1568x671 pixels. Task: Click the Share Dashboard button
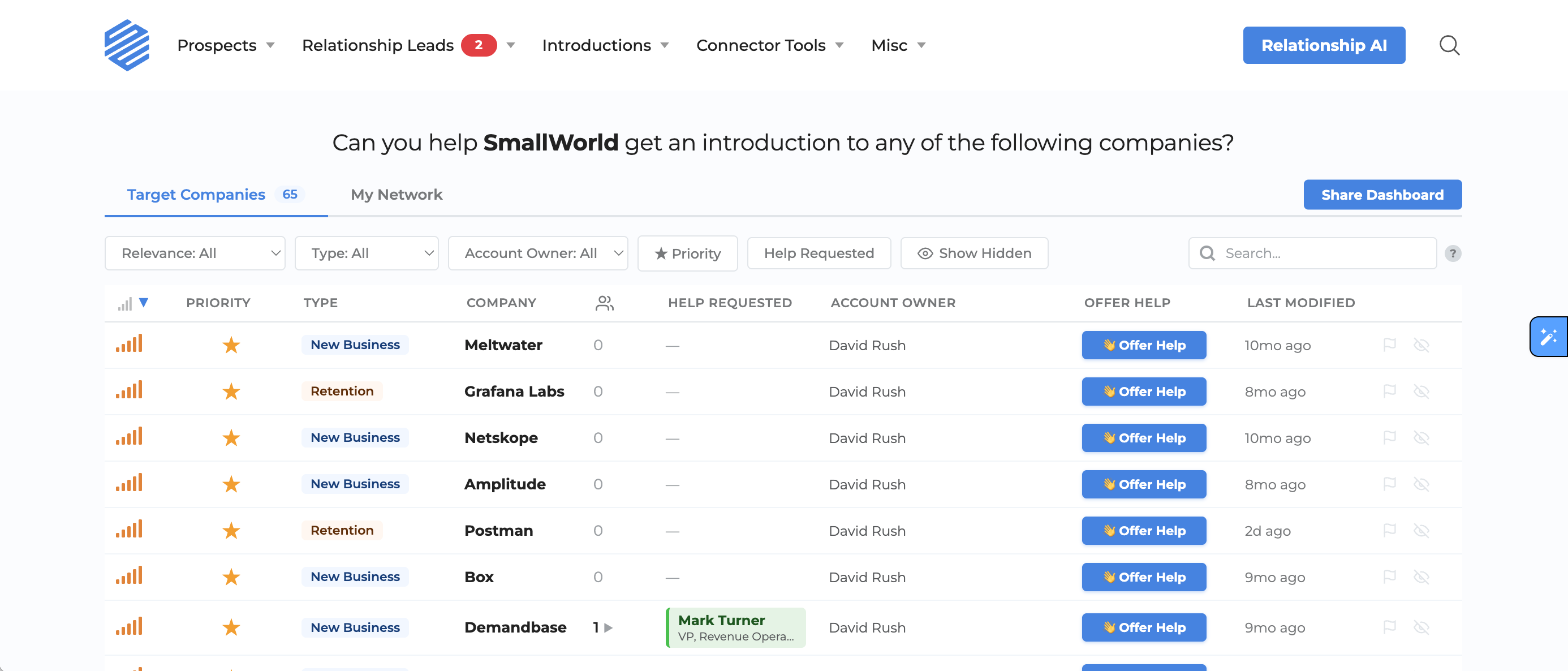pyautogui.click(x=1382, y=194)
